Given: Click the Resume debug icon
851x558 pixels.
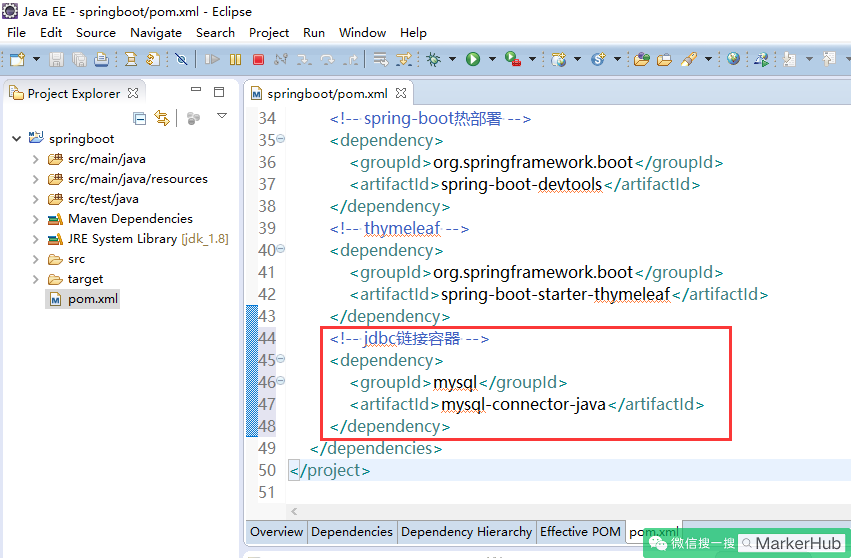Looking at the screenshot, I should [x=212, y=59].
